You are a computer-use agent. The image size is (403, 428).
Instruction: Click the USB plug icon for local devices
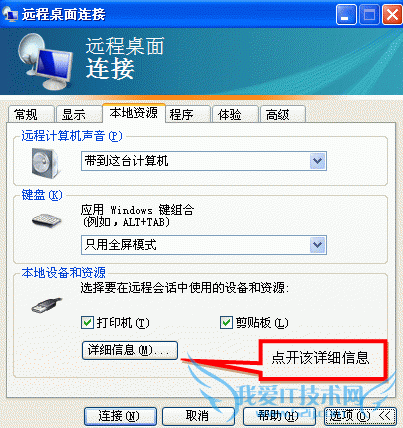[47, 305]
